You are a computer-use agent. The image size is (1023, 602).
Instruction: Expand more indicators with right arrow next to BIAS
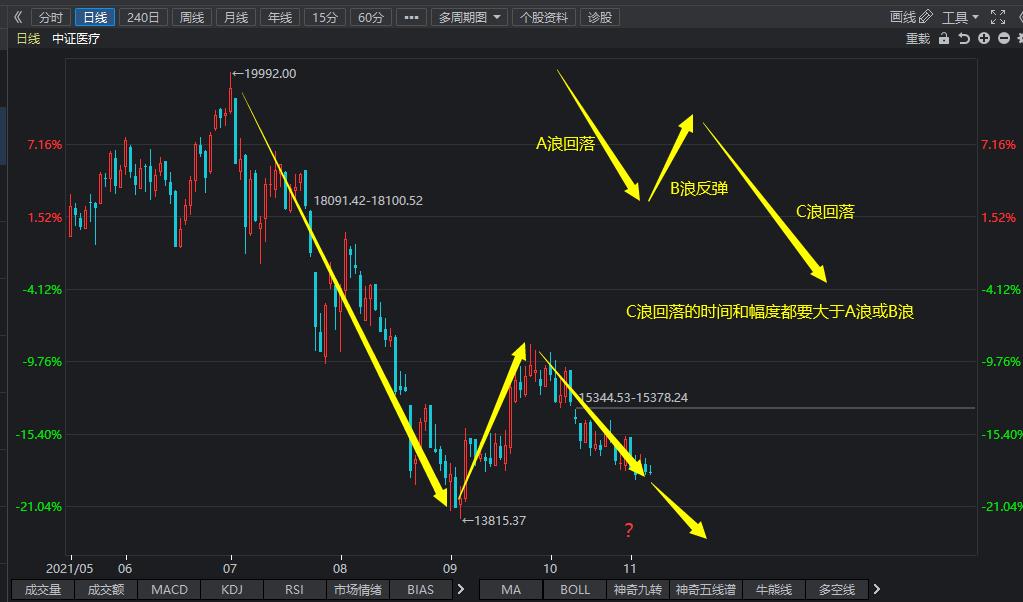[460, 589]
